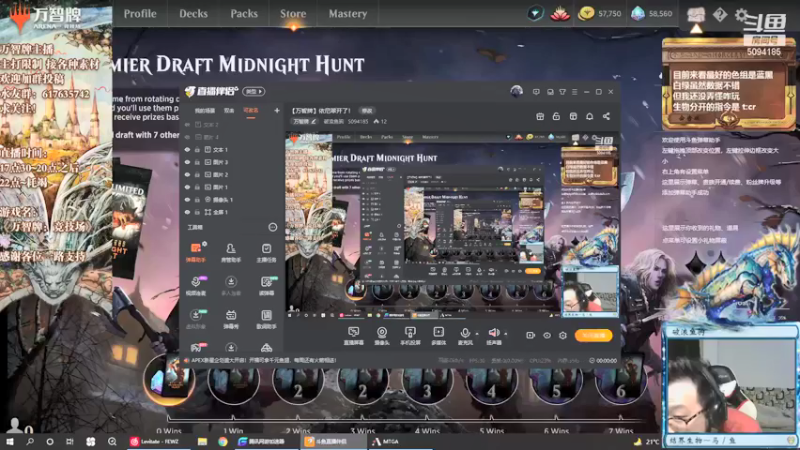800x450 pixels.
Task: Select the 全屏 1 source row
Action: (231, 212)
